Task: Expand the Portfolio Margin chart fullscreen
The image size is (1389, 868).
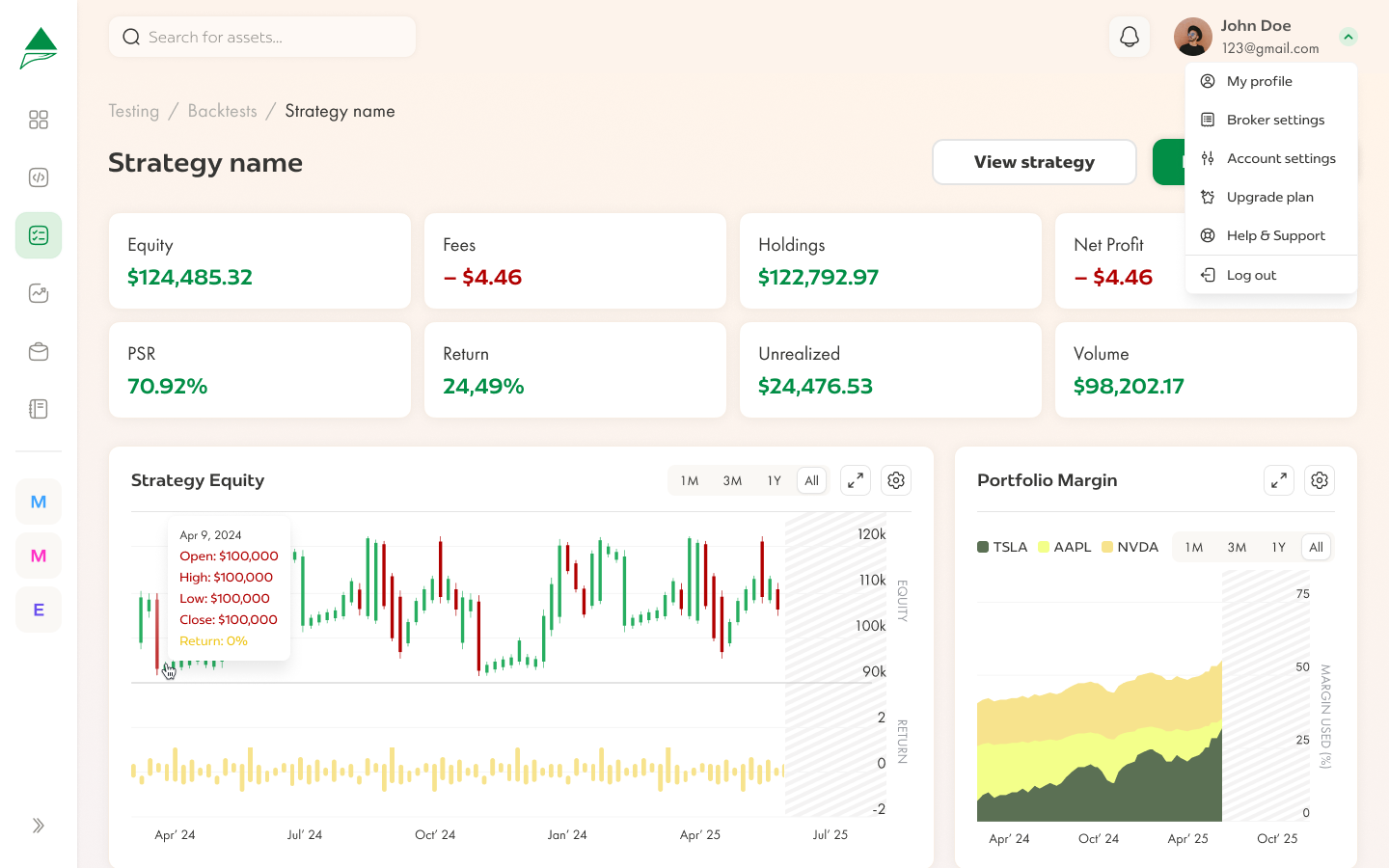Action: click(1279, 480)
